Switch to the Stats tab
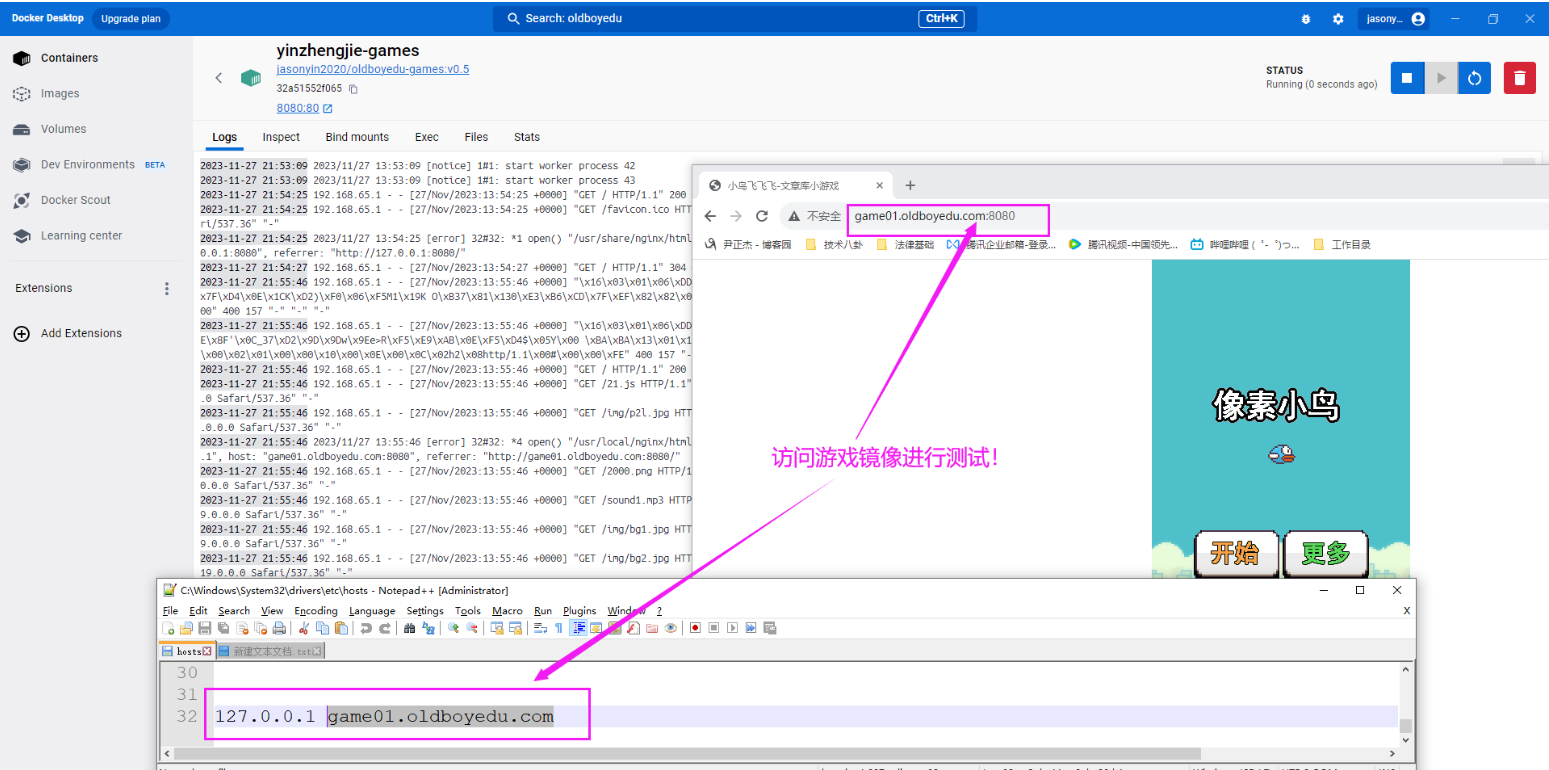1549x770 pixels. [x=527, y=137]
